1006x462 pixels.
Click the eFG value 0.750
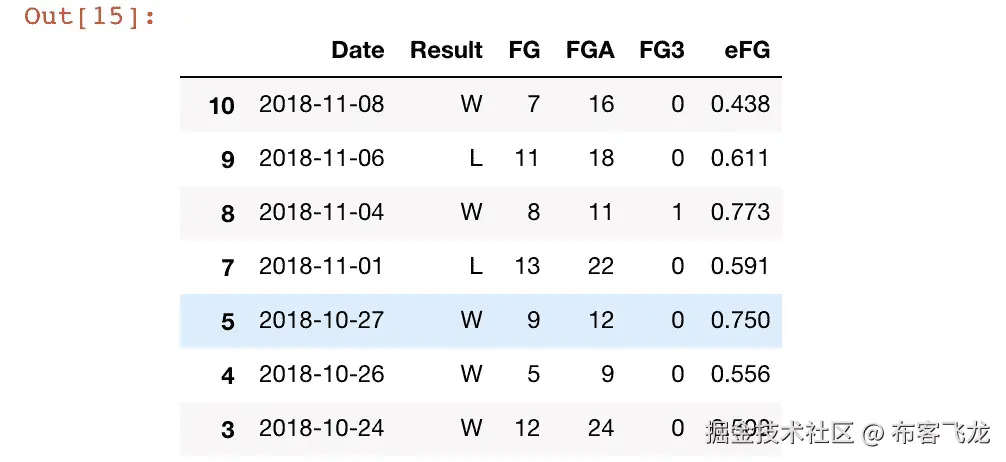tap(740, 320)
